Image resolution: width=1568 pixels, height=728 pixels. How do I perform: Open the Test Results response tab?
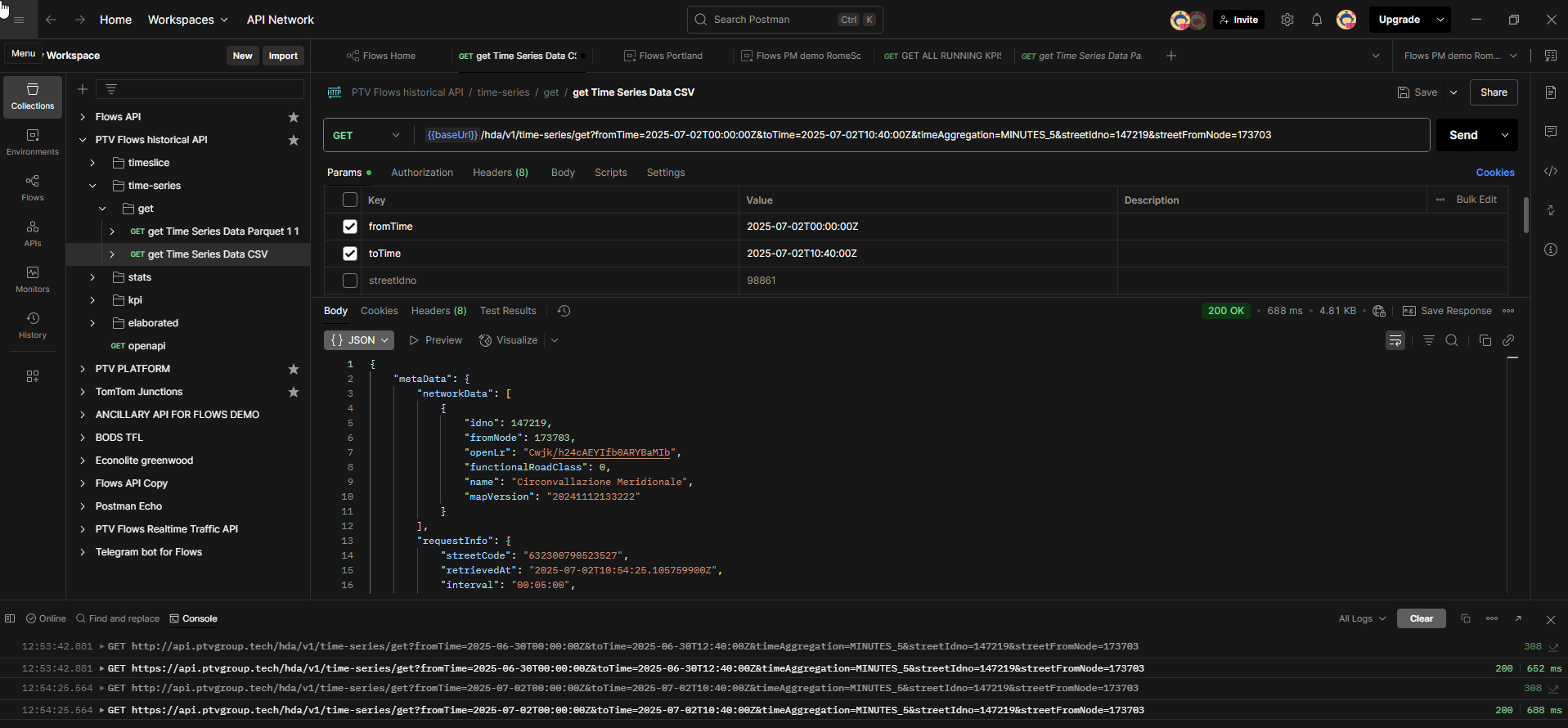(507, 311)
